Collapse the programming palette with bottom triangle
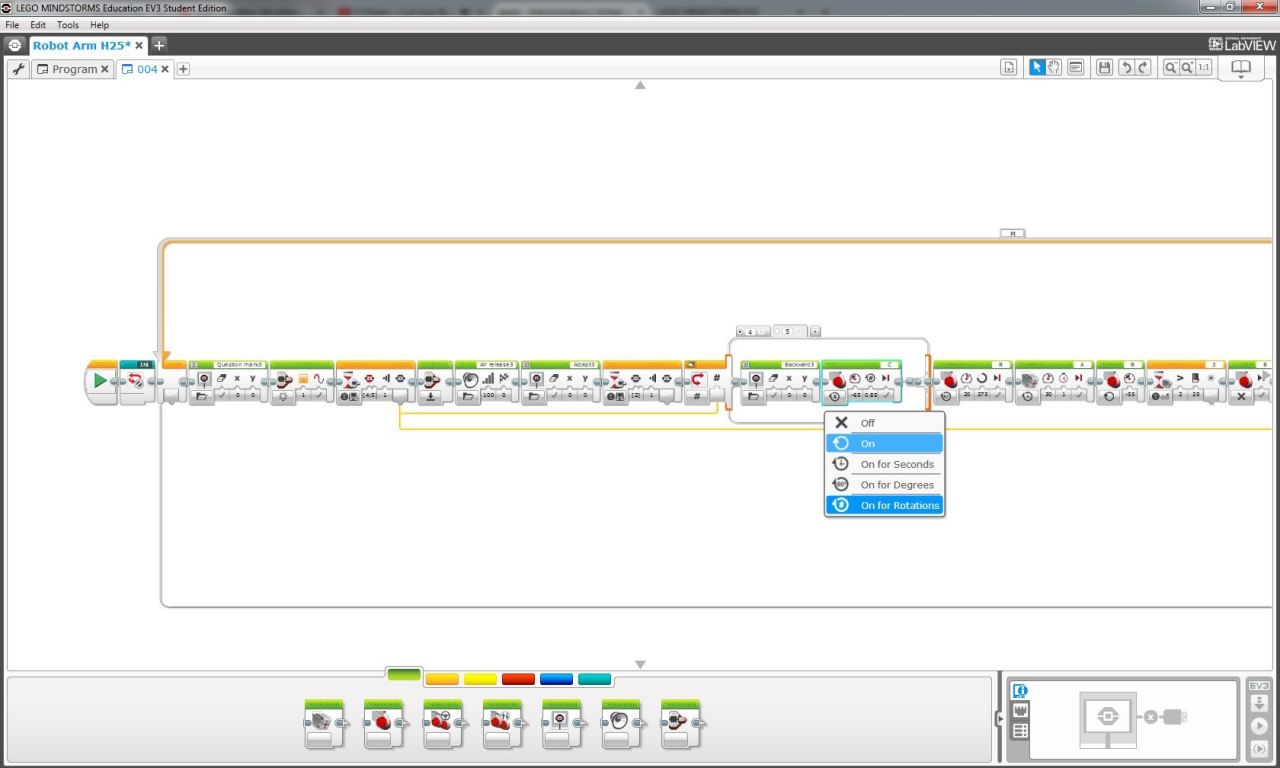Screen dimensions: 1280x768 640,665
